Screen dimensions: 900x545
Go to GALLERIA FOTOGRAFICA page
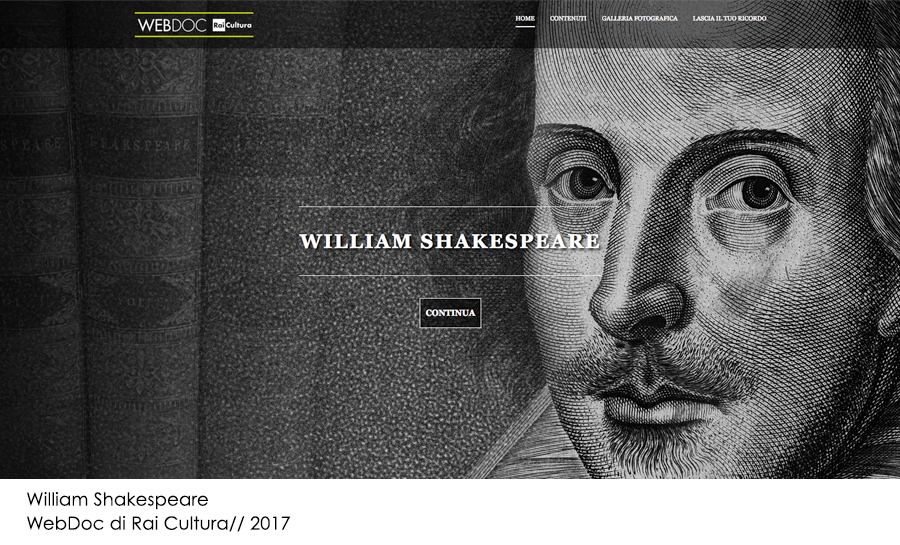(x=639, y=18)
